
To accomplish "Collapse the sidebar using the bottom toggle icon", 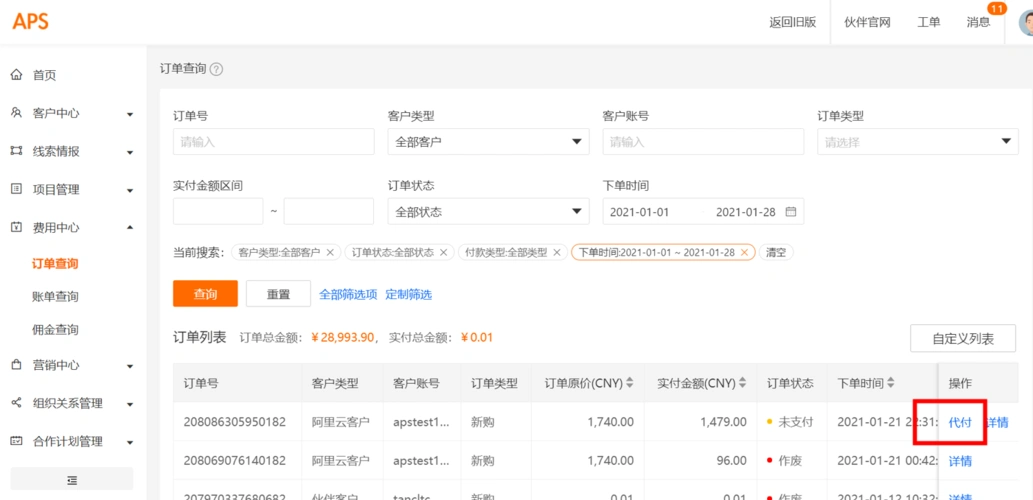I will (72, 480).
